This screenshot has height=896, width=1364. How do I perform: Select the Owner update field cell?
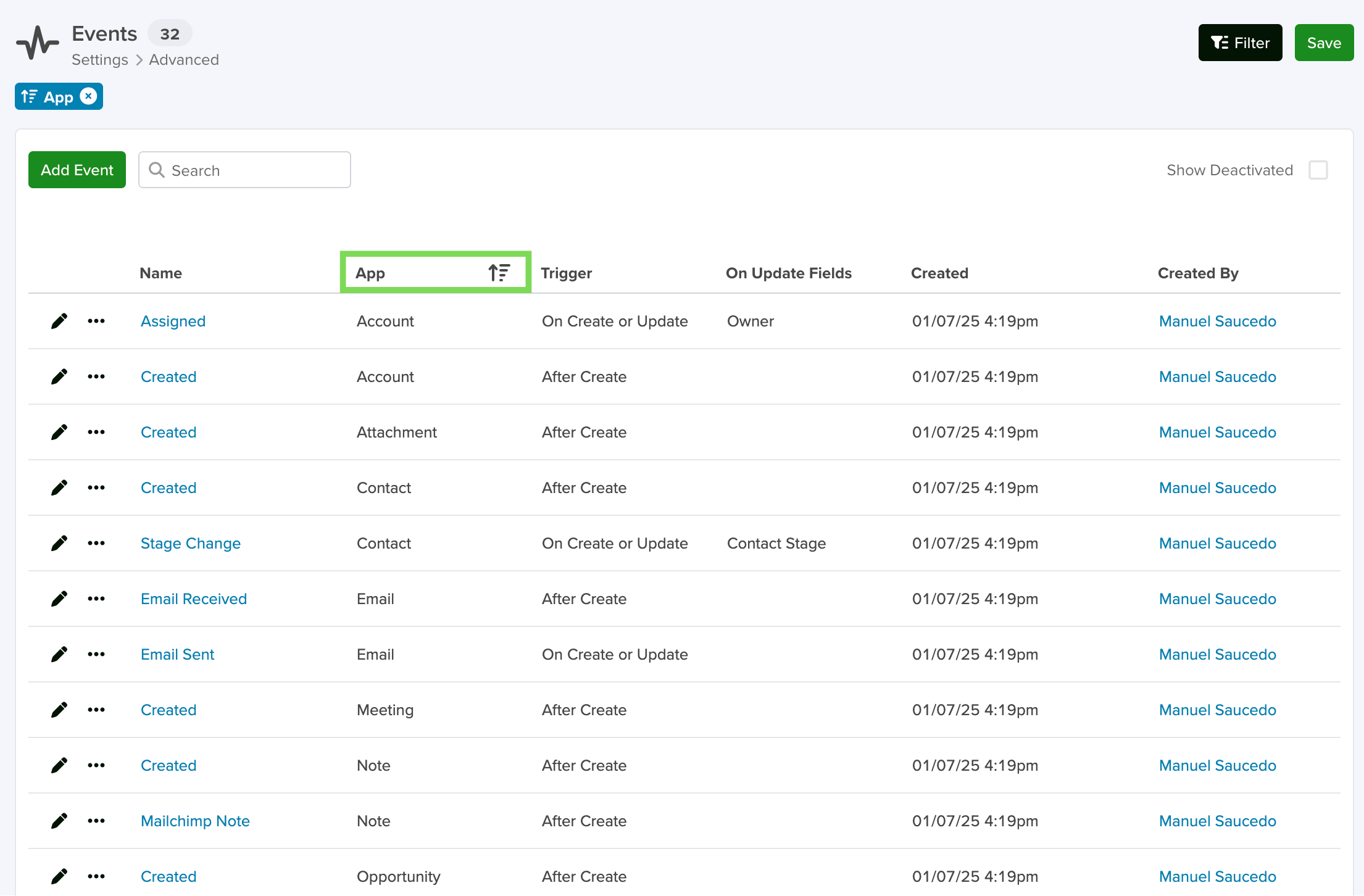[751, 321]
